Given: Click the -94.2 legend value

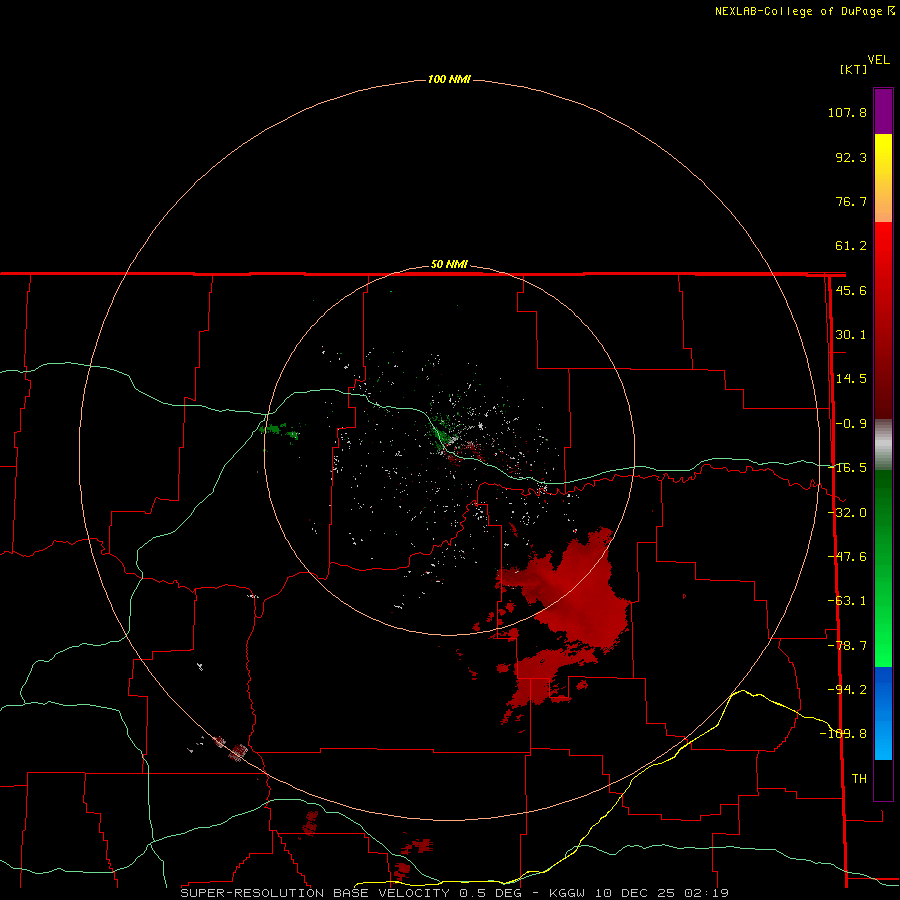Looking at the screenshot, I should (848, 689).
